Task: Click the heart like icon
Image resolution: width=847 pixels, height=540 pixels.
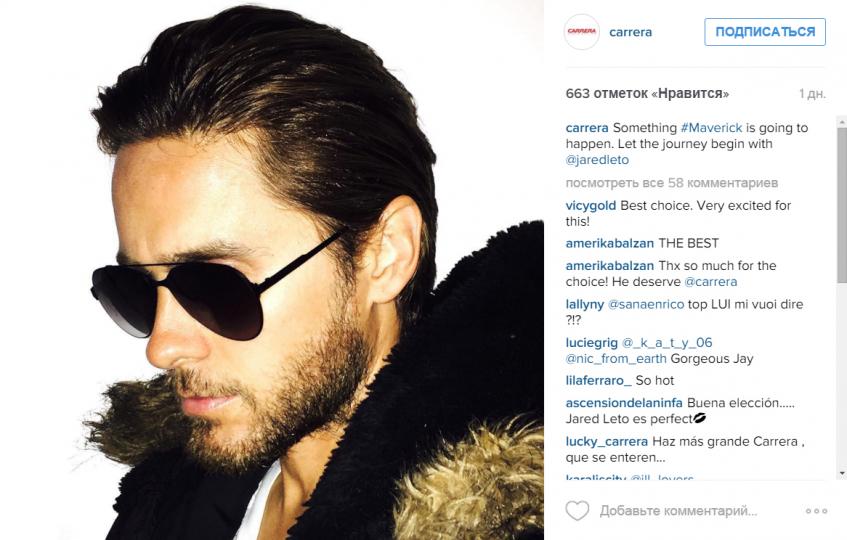Action: pos(577,511)
